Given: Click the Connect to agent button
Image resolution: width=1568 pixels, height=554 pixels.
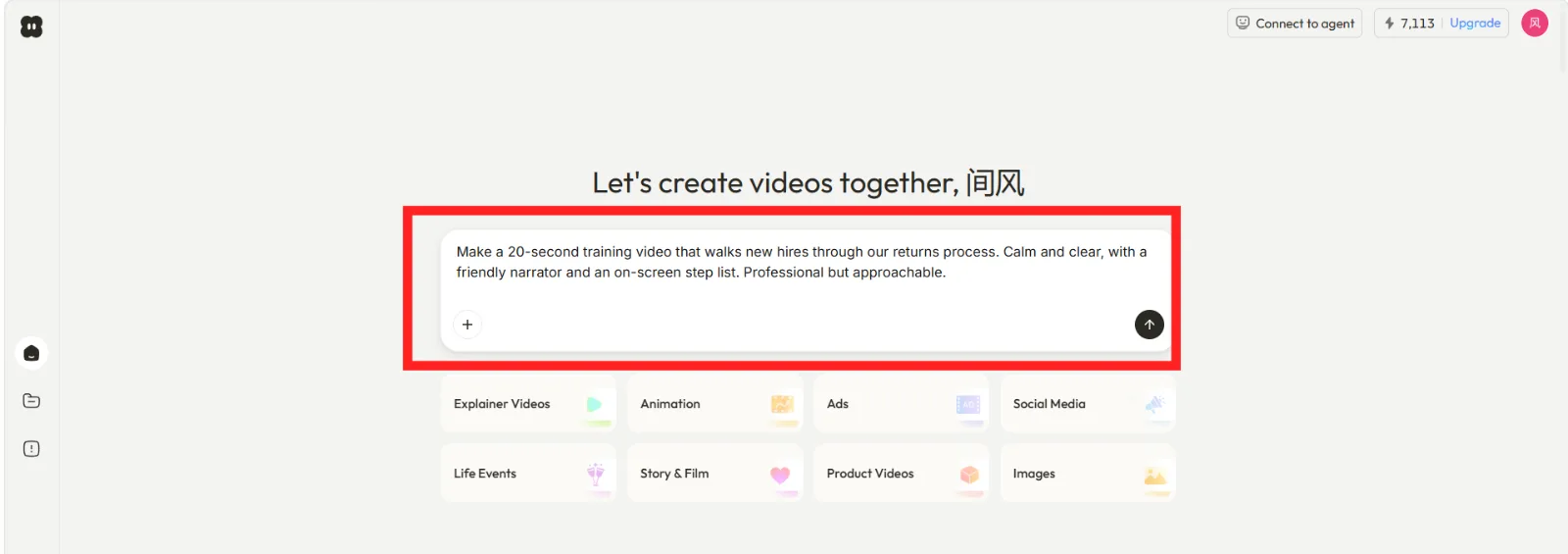Looking at the screenshot, I should 1295,24.
